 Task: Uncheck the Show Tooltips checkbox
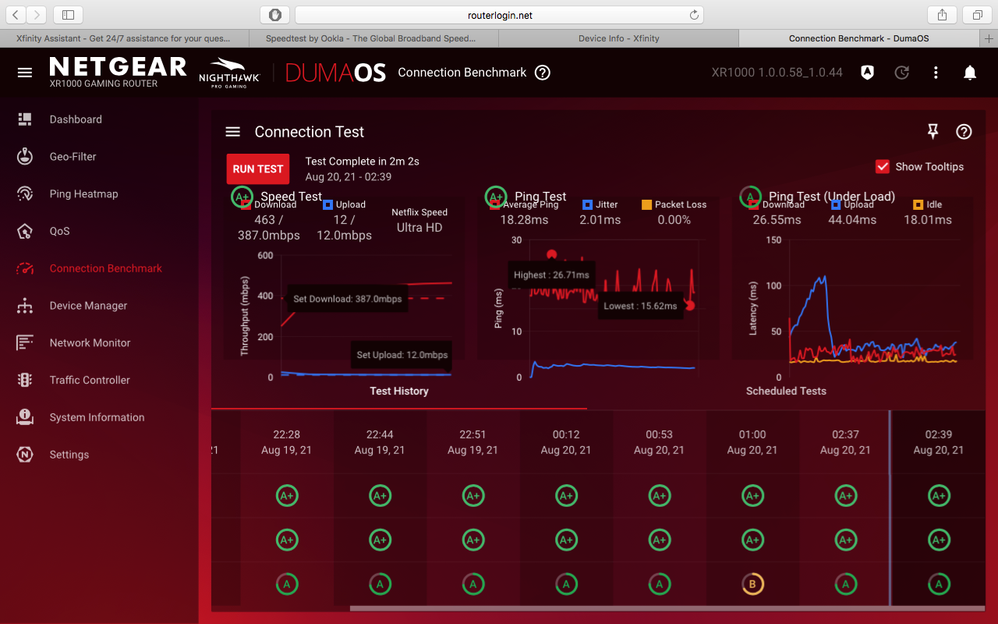882,167
